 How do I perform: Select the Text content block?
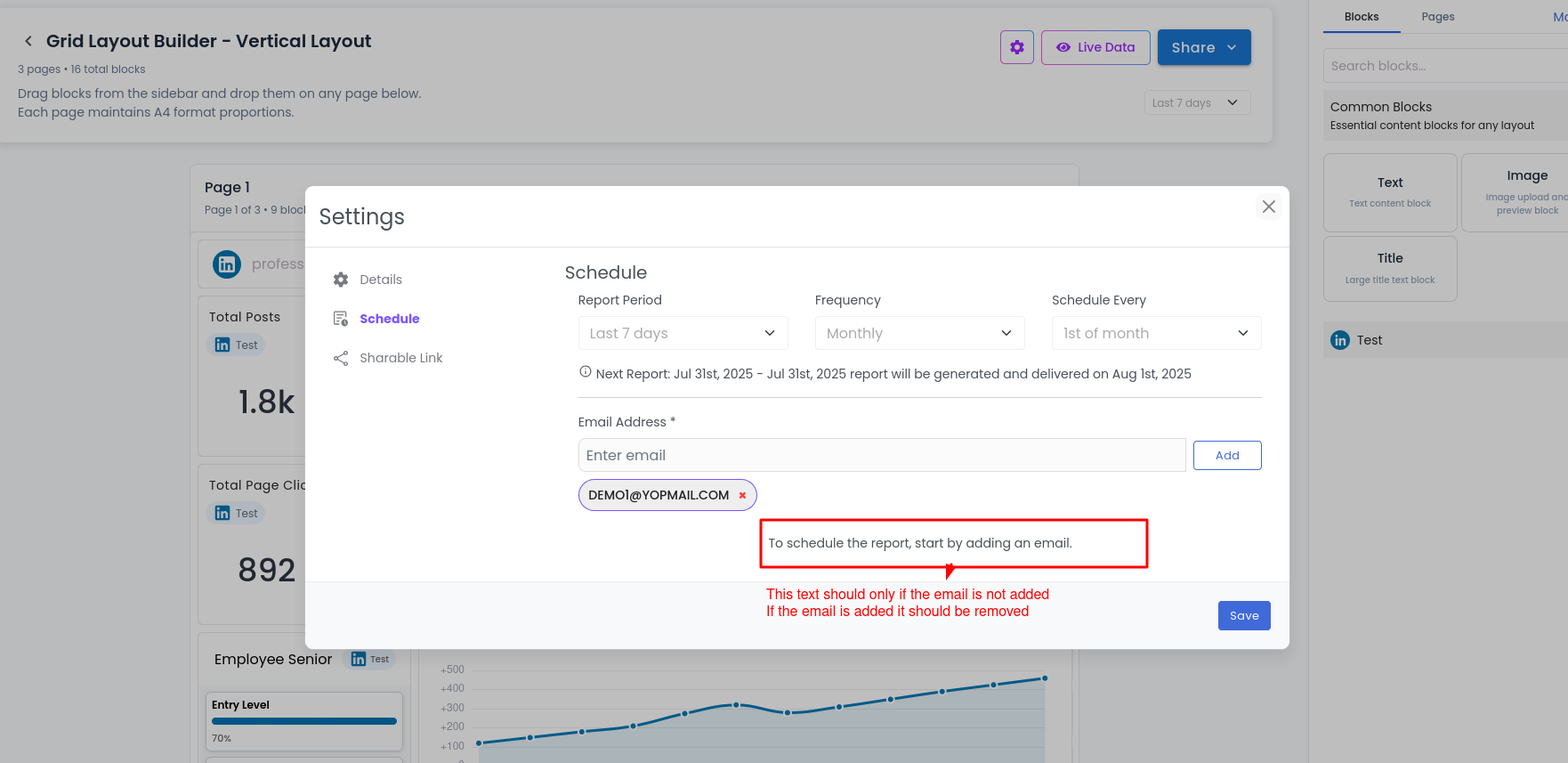[x=1390, y=192]
